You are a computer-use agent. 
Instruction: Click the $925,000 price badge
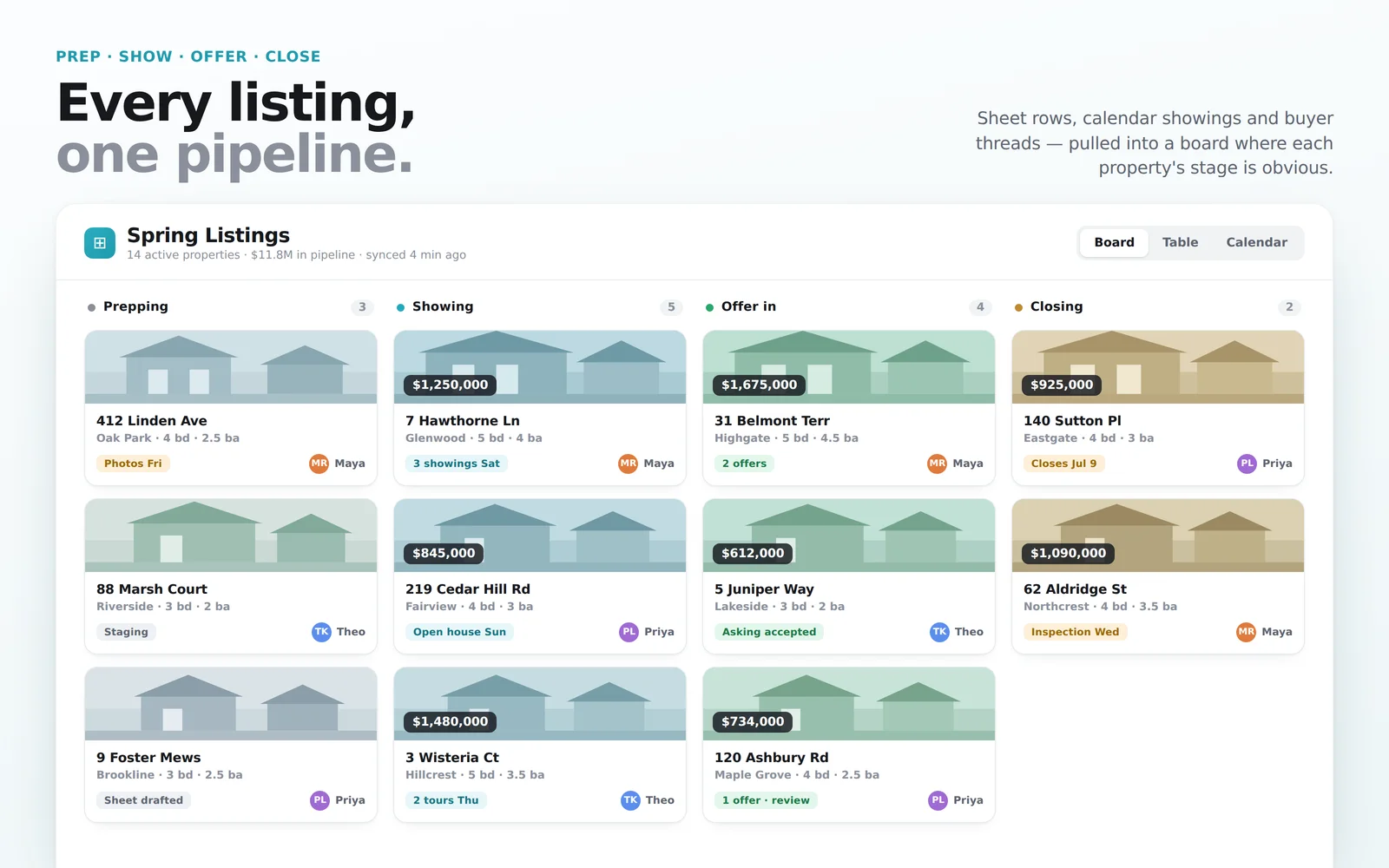1062,385
